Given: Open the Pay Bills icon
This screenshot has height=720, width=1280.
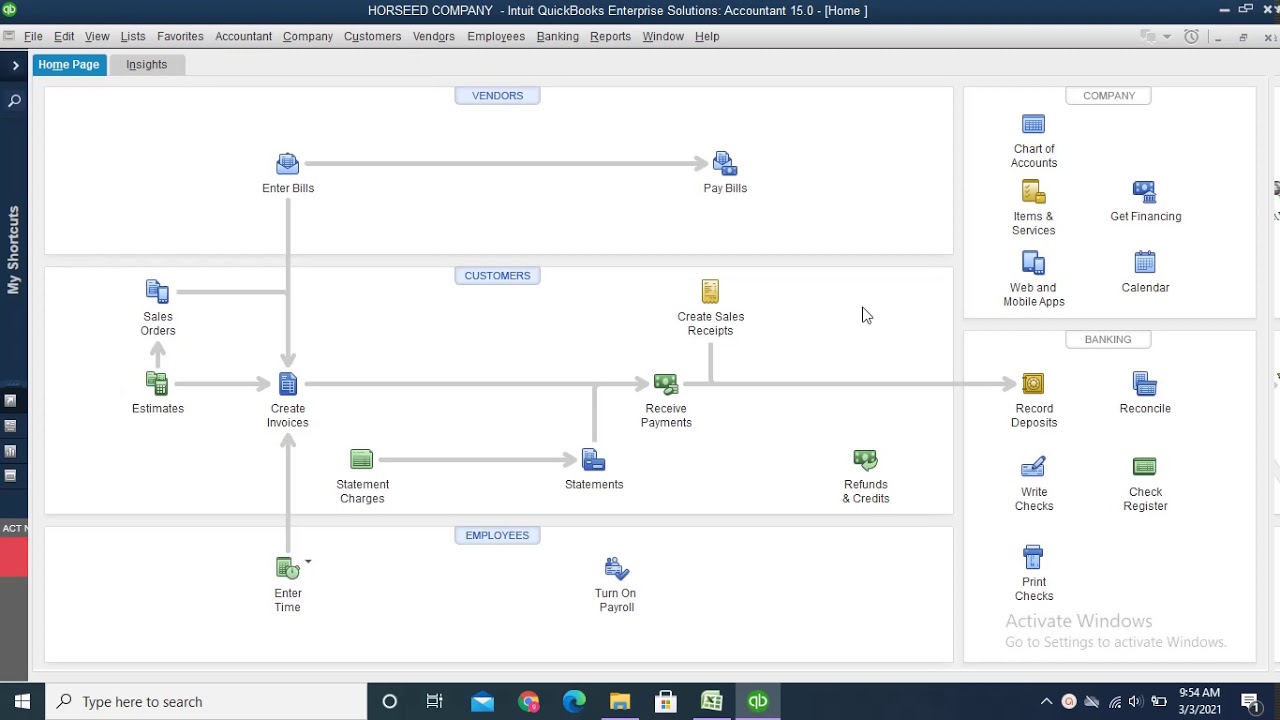Looking at the screenshot, I should pyautogui.click(x=725, y=164).
